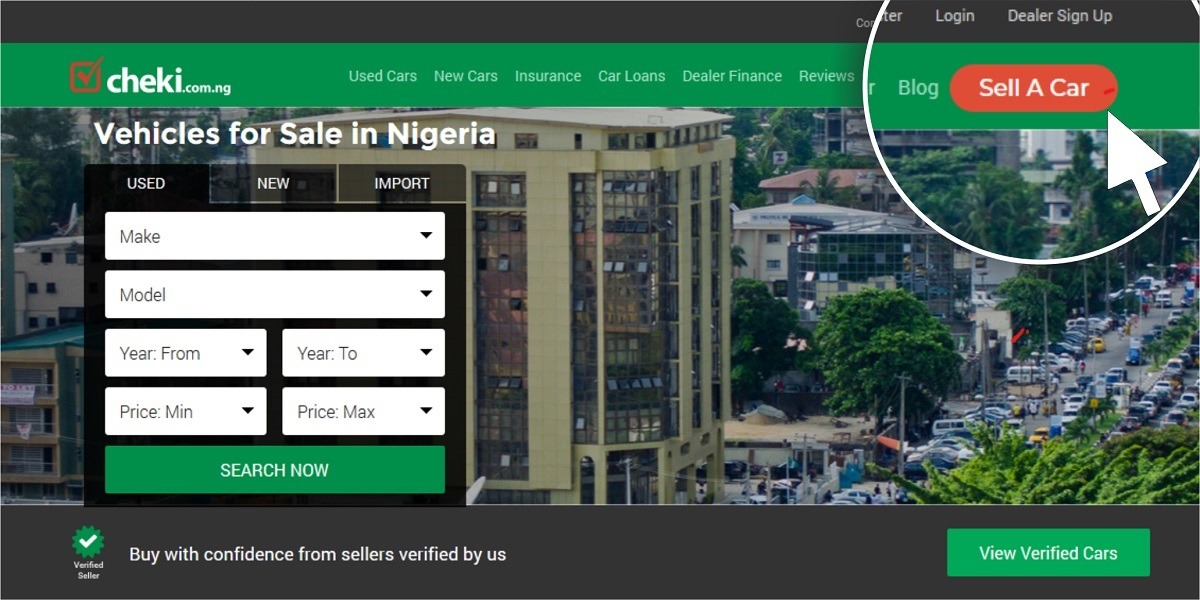
Task: Open the Dealer Finance link
Action: [x=732, y=76]
